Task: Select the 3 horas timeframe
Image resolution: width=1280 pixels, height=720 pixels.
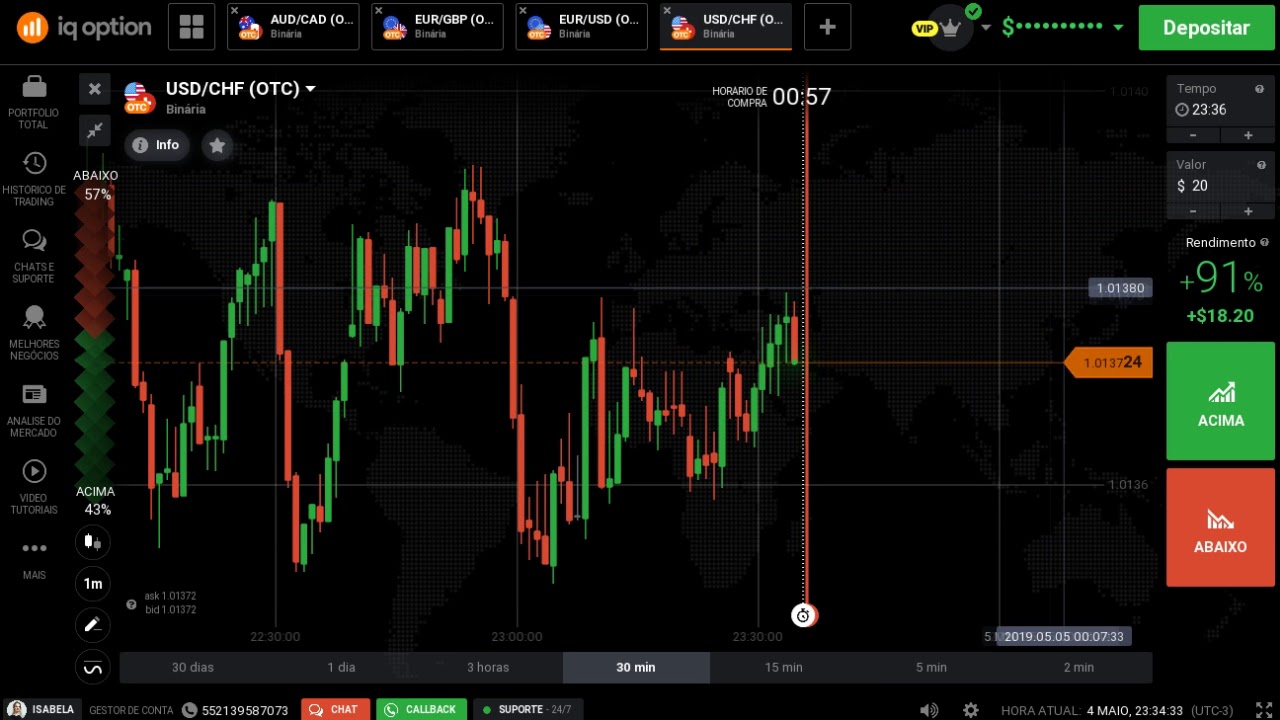Action: tap(488, 667)
